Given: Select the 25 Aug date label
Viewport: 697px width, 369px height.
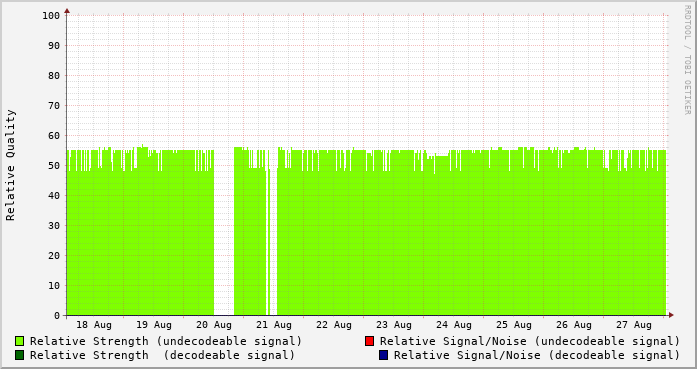Looking at the screenshot, I should 514,325.
